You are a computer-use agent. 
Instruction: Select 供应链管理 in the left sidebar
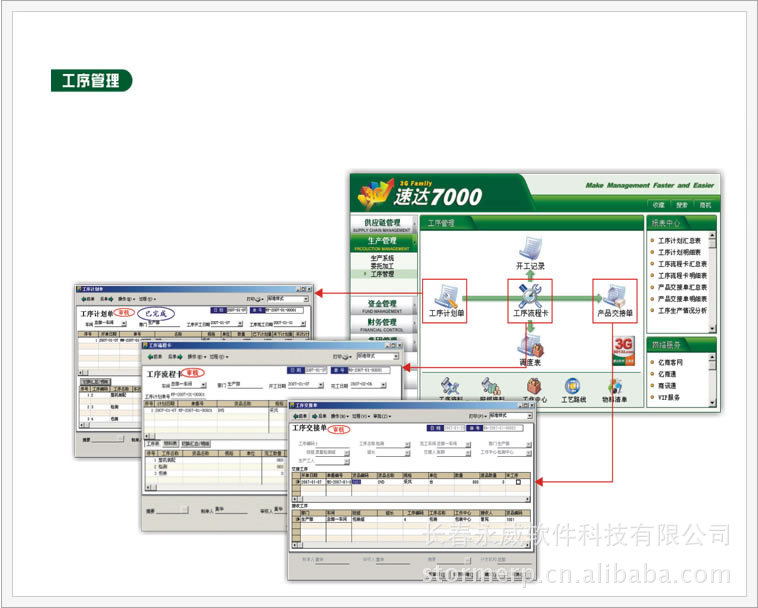[x=382, y=224]
